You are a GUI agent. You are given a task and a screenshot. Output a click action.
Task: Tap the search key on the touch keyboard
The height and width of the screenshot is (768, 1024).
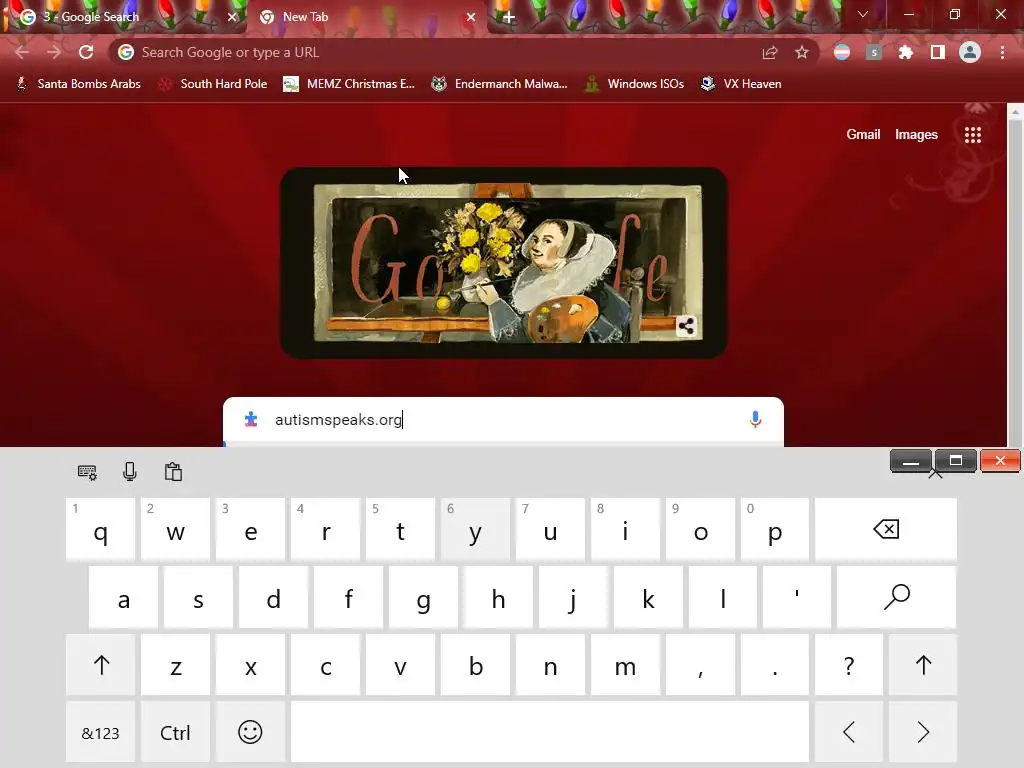[x=896, y=597]
